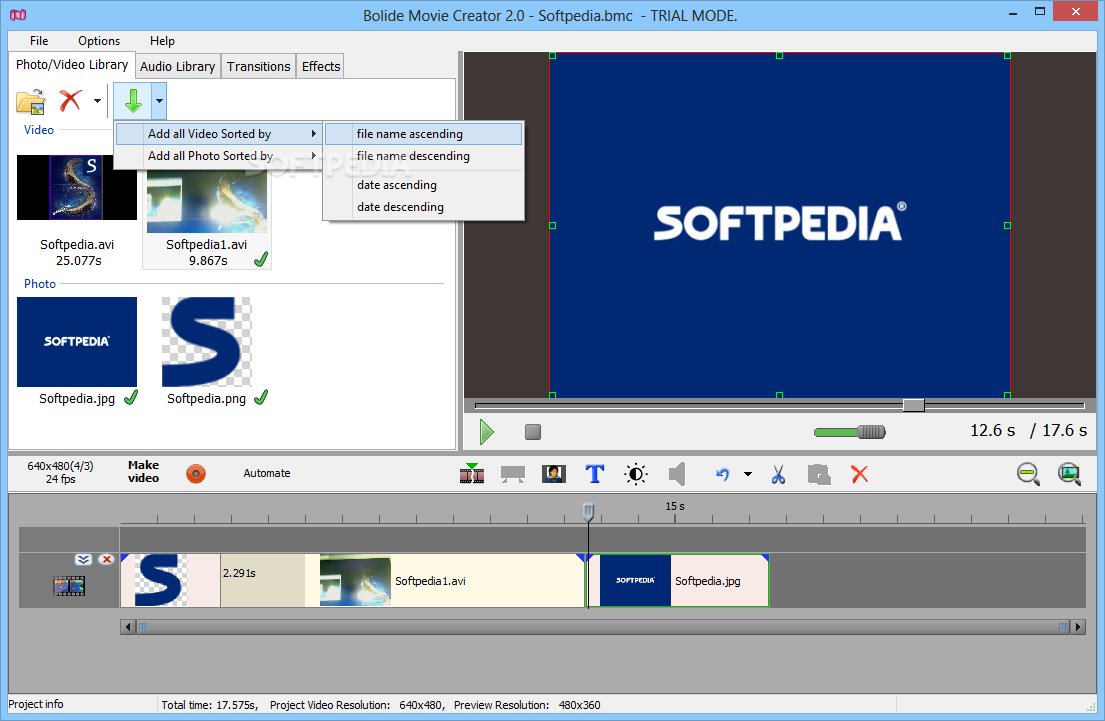
Task: Select the Softpedia.jpg photo thumbnail
Action: (x=77, y=342)
